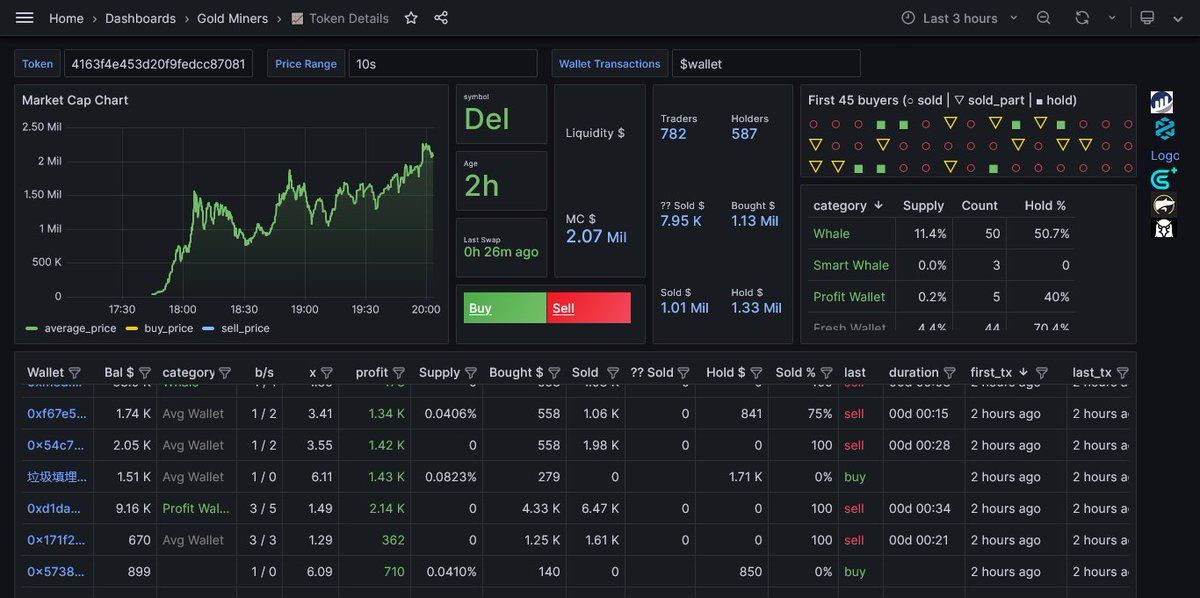The width and height of the screenshot is (1200, 598).
Task: Click Token Details dashboard title
Action: point(349,18)
